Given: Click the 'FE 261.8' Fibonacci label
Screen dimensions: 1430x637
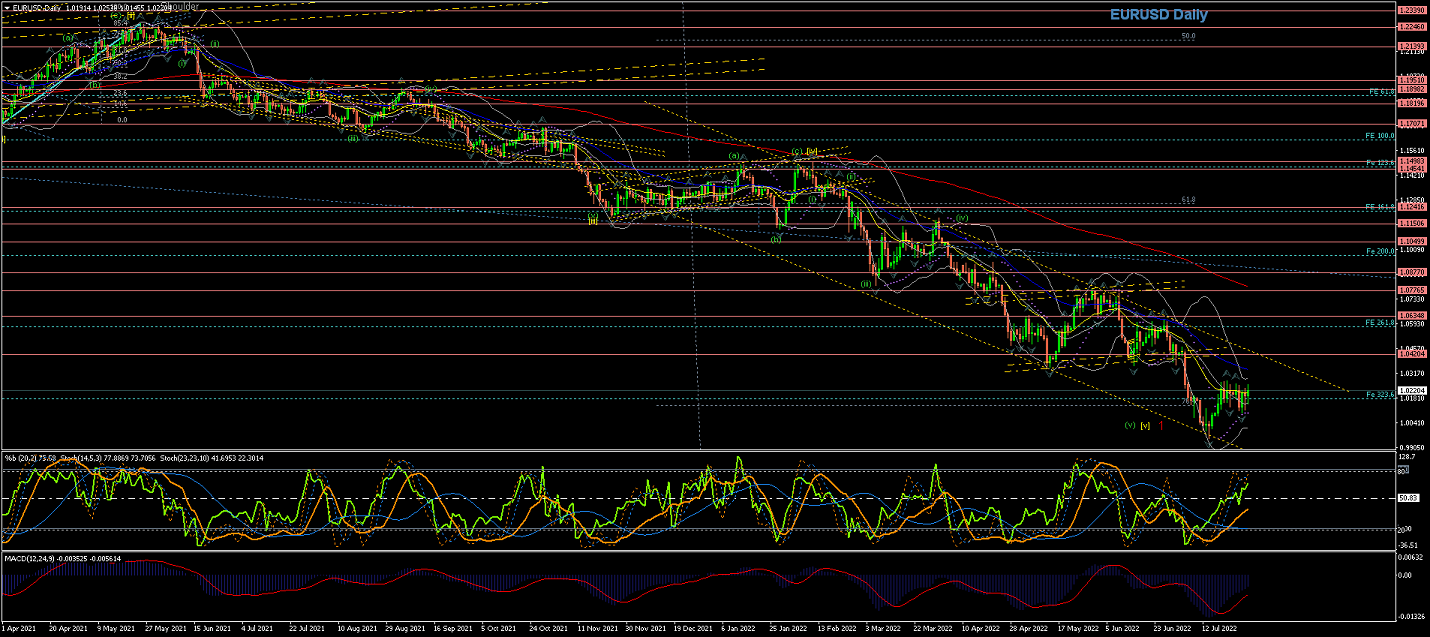Looking at the screenshot, I should (x=1380, y=323).
